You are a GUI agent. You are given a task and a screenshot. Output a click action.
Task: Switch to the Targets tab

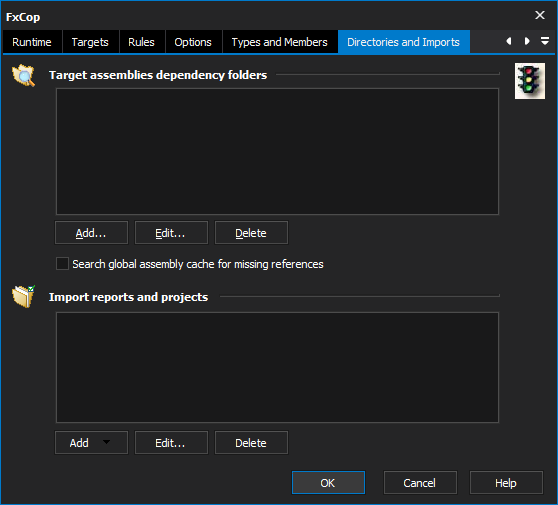pyautogui.click(x=90, y=42)
